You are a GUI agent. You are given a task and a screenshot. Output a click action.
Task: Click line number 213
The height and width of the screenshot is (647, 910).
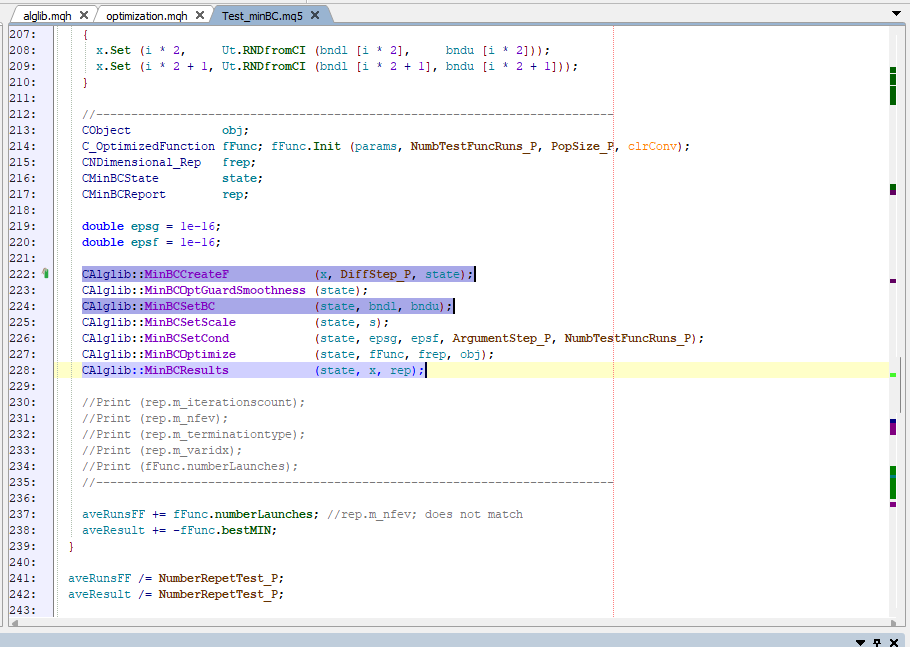(23, 130)
